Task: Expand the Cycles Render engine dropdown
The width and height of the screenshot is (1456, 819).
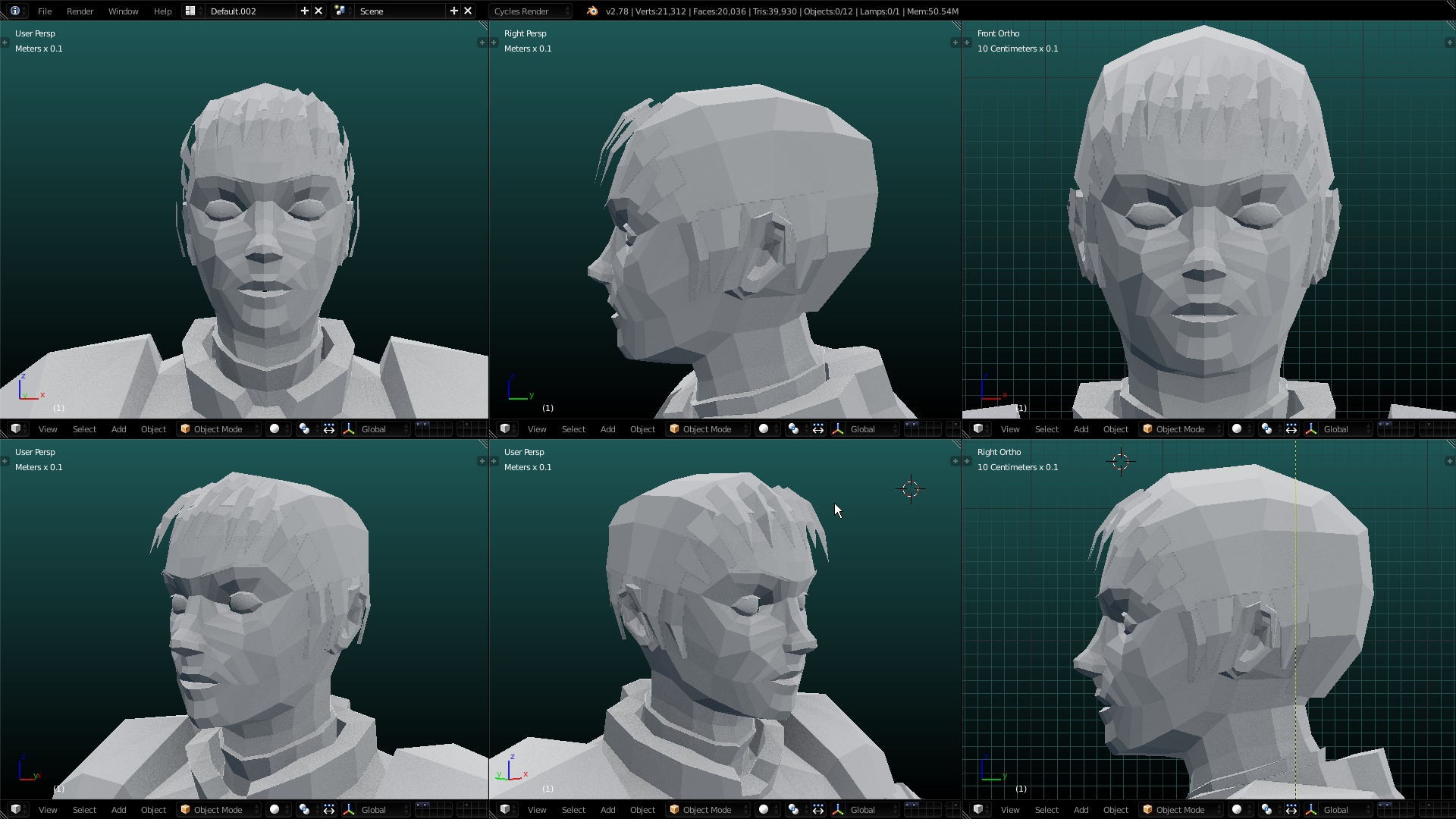Action: (x=531, y=11)
